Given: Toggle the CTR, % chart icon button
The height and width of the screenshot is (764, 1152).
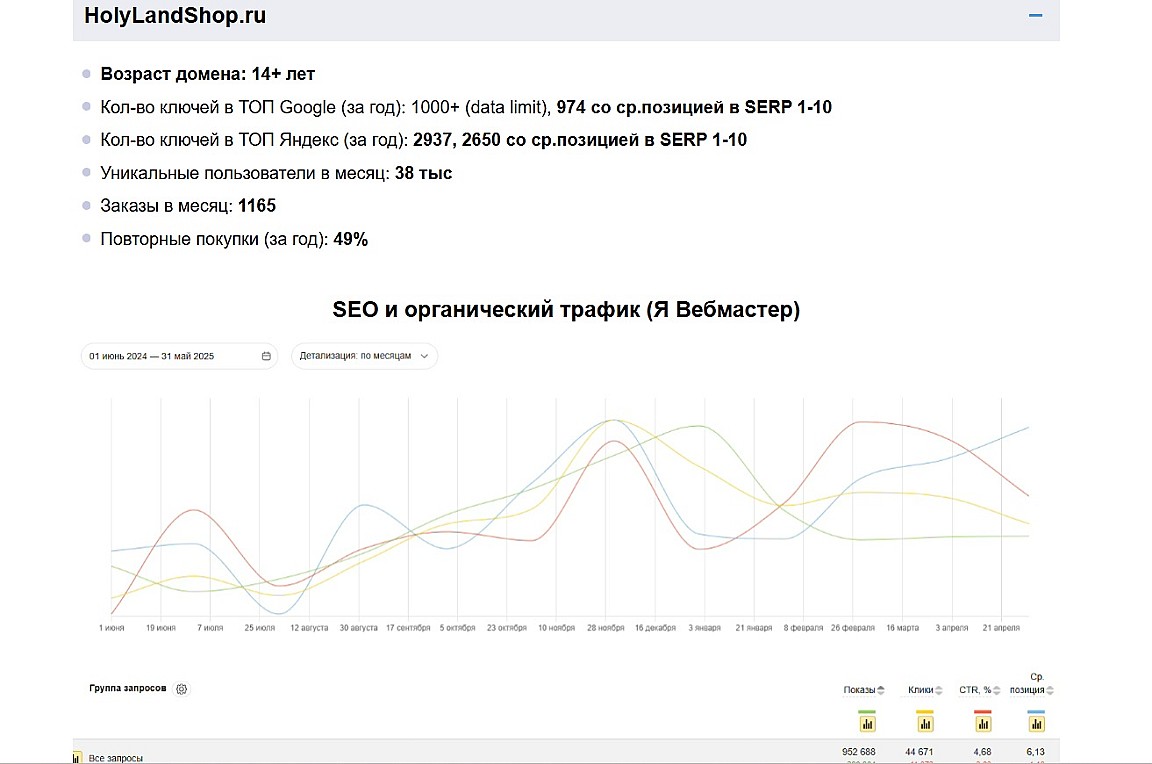Looking at the screenshot, I should pos(983,722).
